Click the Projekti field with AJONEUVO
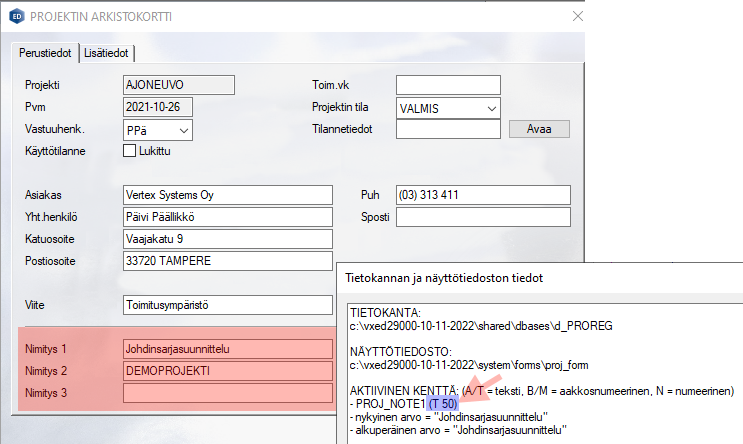The height and width of the screenshot is (444, 743). (177, 85)
